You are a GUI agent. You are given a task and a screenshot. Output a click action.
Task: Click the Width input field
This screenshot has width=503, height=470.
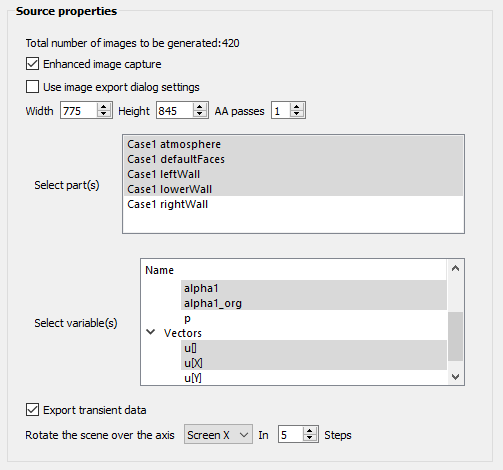point(79,110)
